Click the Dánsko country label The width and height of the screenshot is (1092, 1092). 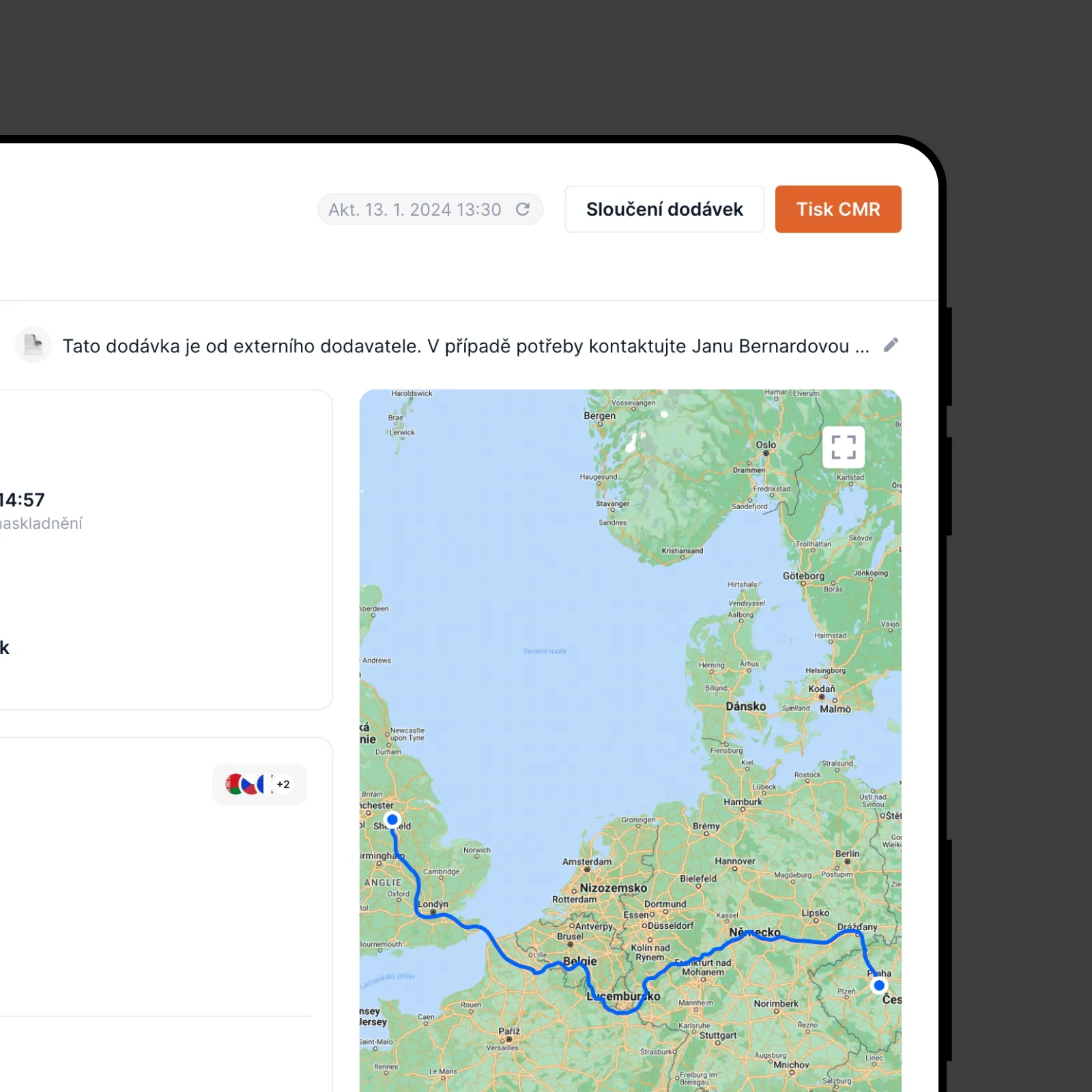(x=745, y=706)
